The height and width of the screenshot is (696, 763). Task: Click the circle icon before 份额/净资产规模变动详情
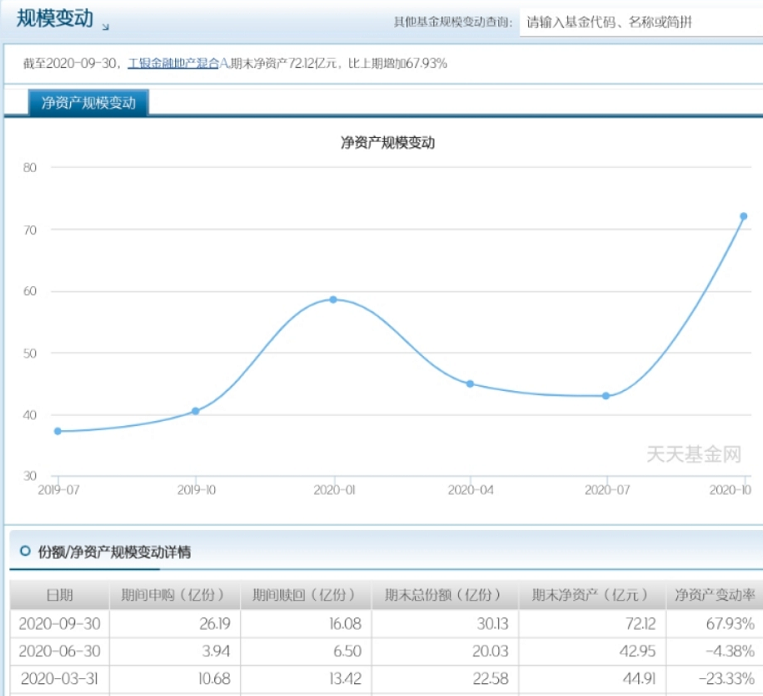coord(25,550)
